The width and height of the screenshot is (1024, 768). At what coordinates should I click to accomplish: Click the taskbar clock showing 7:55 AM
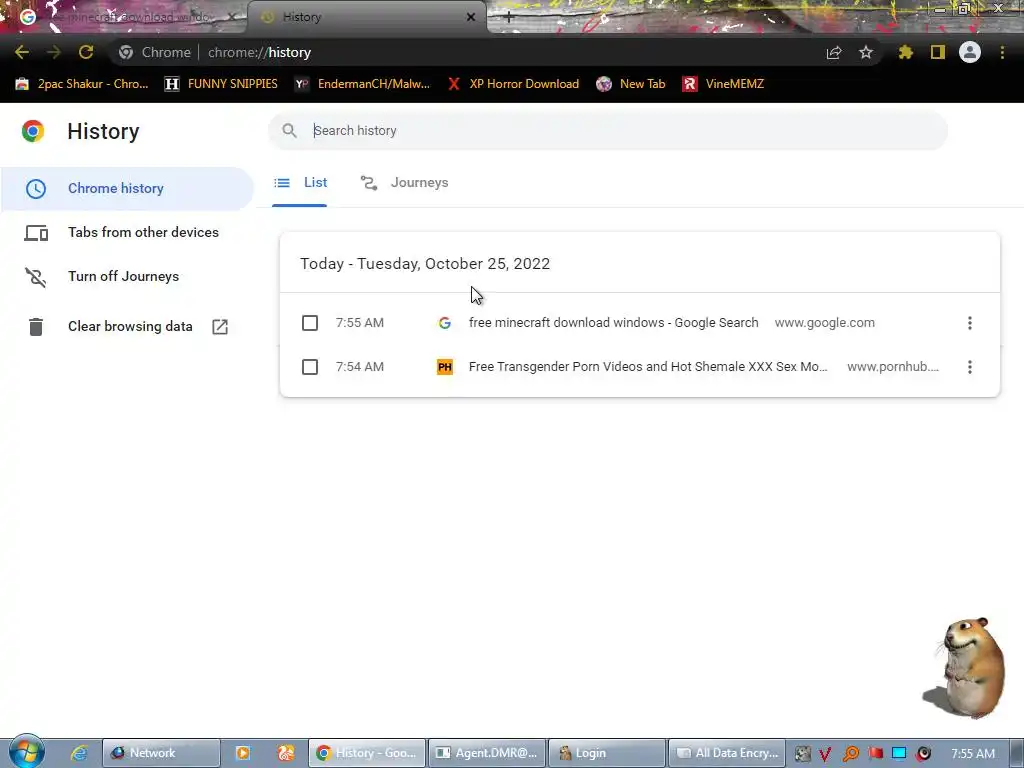(x=972, y=754)
